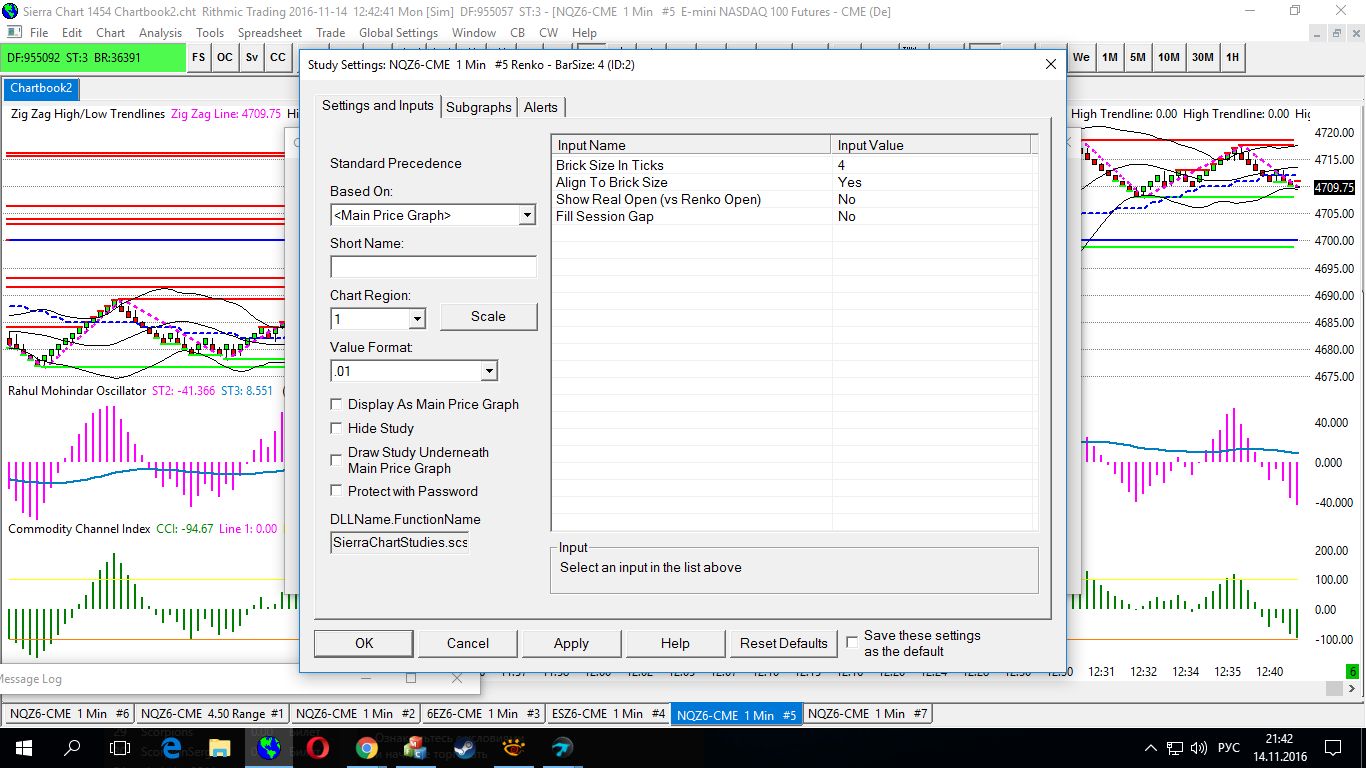Open the Edit menu
Viewport: 1366px width, 768px height.
[72, 33]
